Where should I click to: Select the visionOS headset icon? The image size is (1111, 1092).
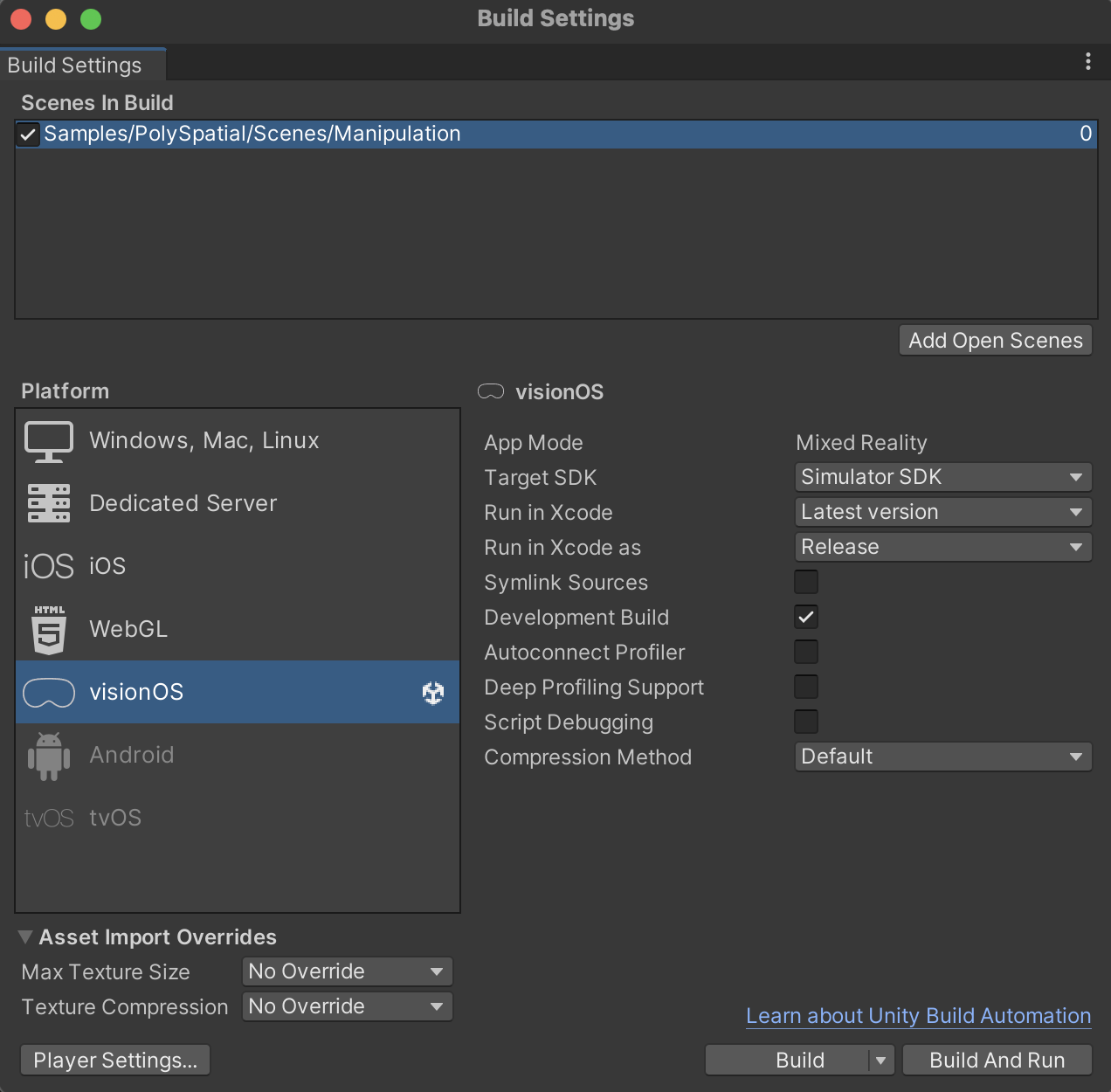tap(49, 692)
